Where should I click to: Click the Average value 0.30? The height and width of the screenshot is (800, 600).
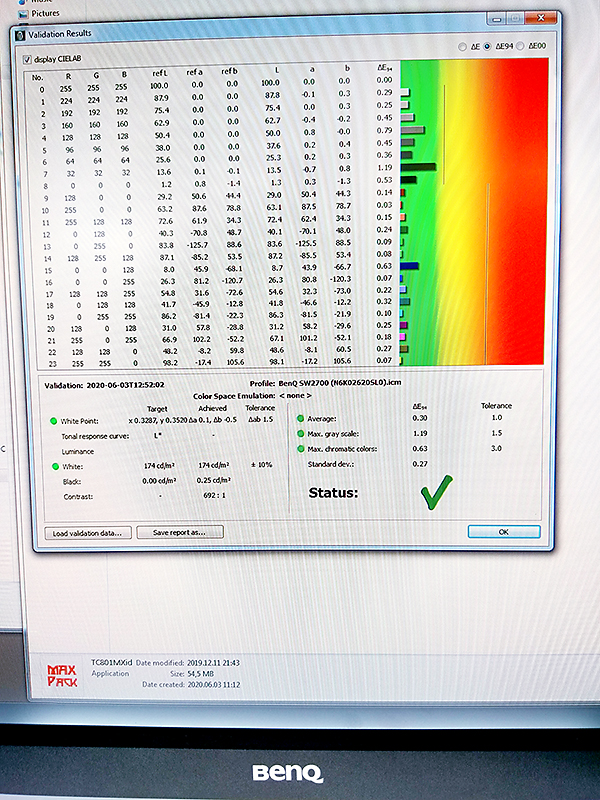pyautogui.click(x=420, y=418)
